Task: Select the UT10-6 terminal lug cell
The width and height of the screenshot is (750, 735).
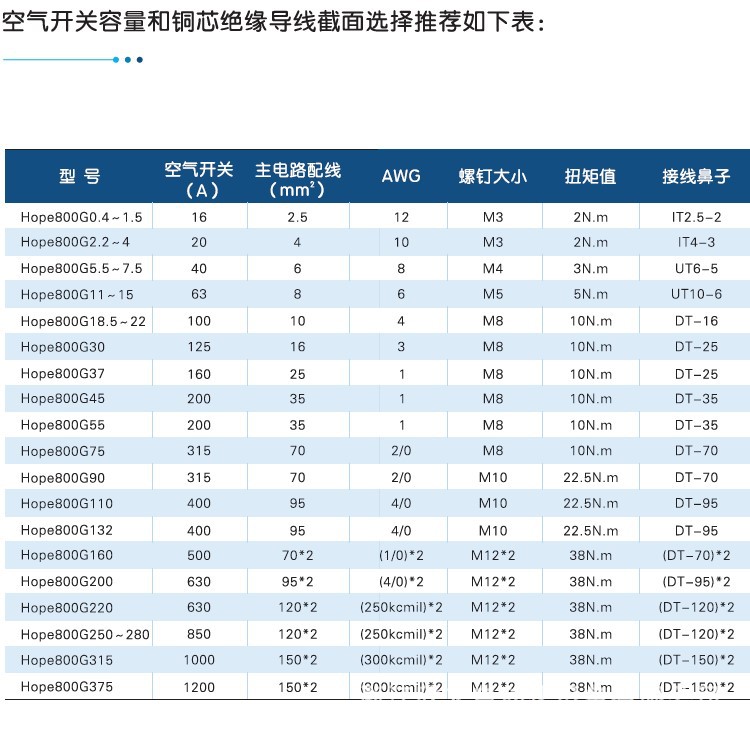Action: (696, 294)
